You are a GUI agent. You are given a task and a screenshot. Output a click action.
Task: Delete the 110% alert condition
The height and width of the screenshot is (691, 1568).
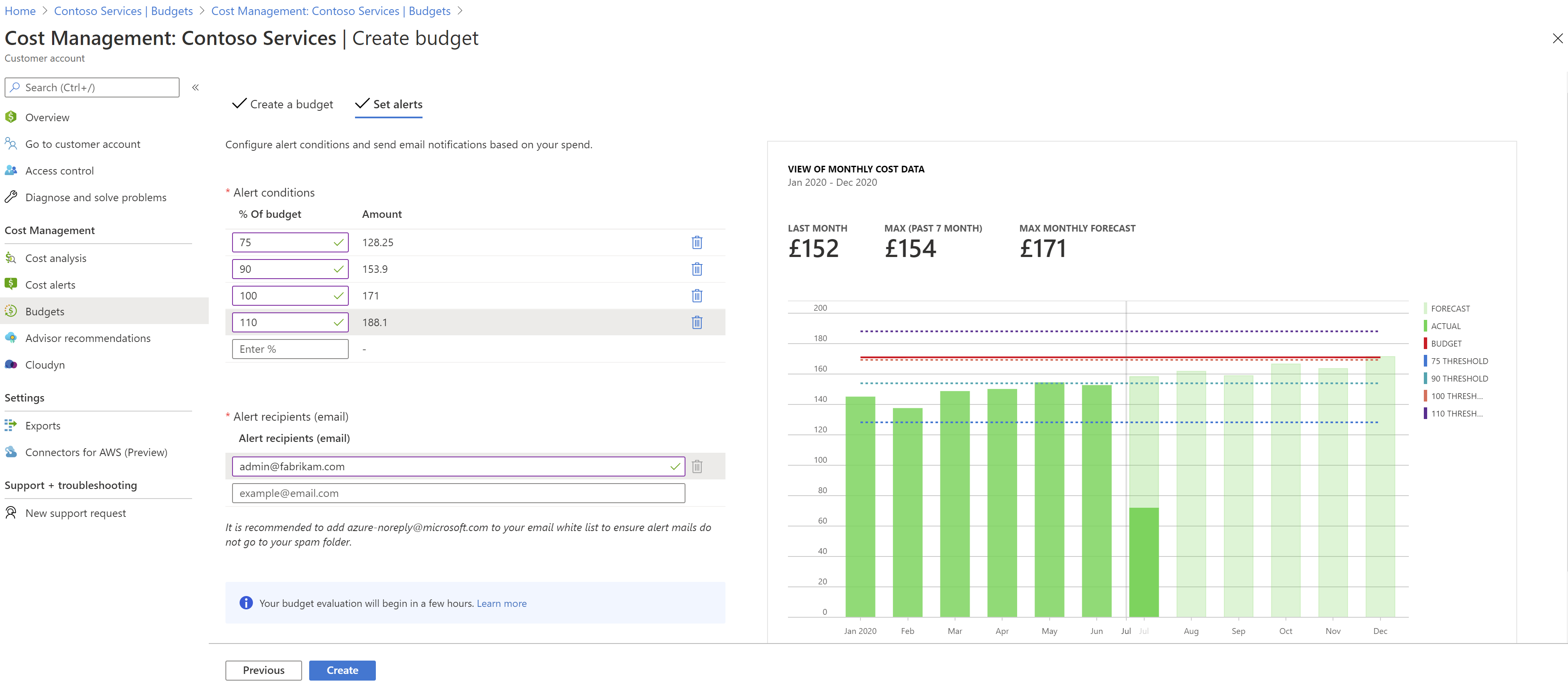pyautogui.click(x=697, y=322)
